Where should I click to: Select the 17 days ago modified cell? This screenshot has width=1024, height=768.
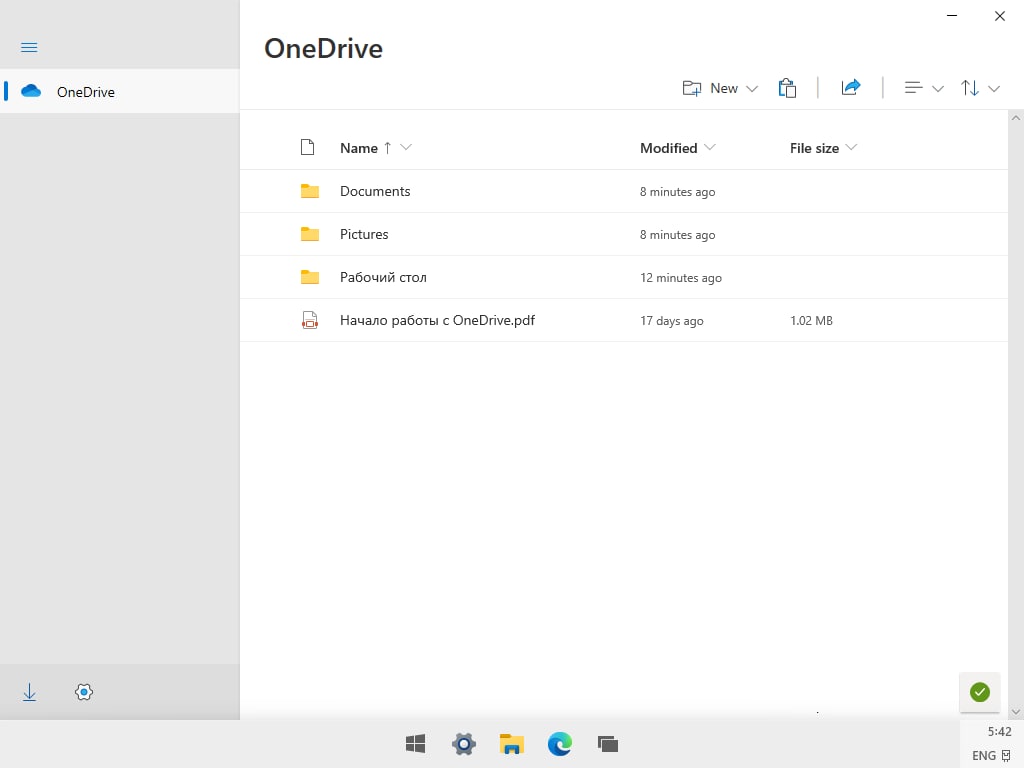pyautogui.click(x=671, y=321)
